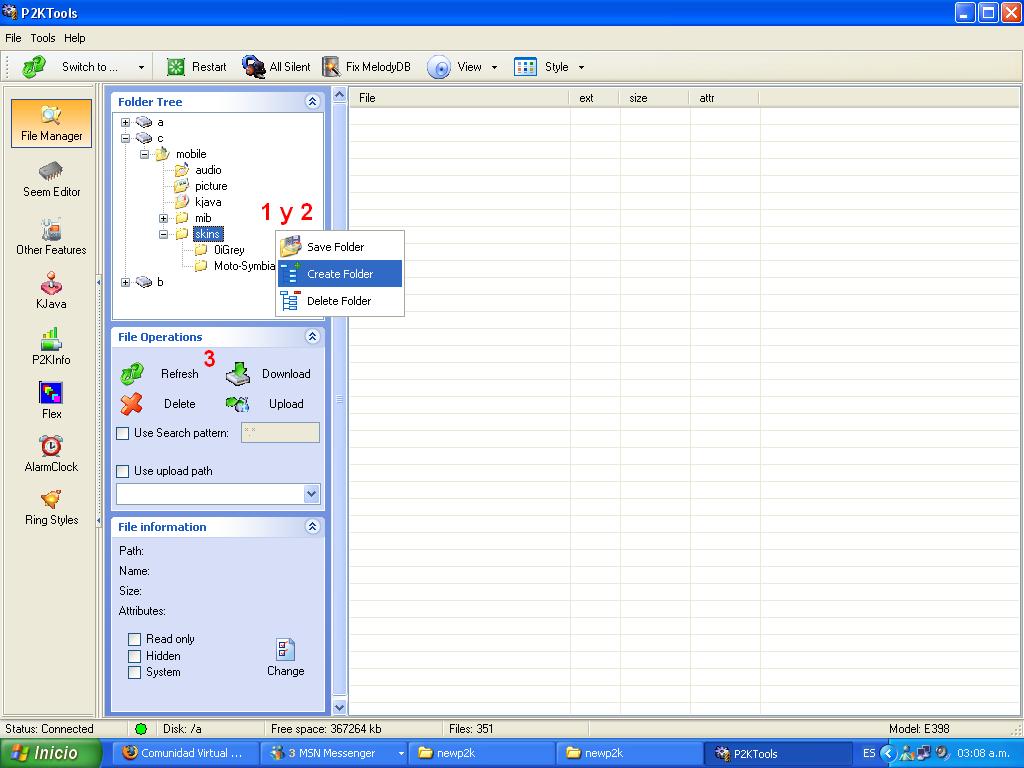Select the audio folder in tree

click(208, 170)
